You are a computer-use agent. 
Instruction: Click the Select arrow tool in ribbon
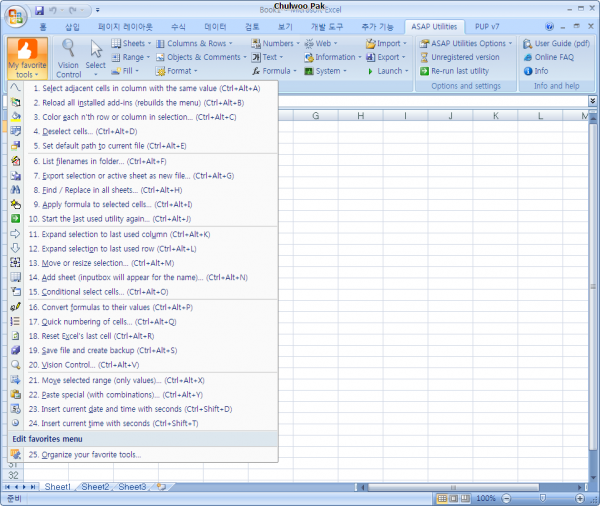click(96, 59)
